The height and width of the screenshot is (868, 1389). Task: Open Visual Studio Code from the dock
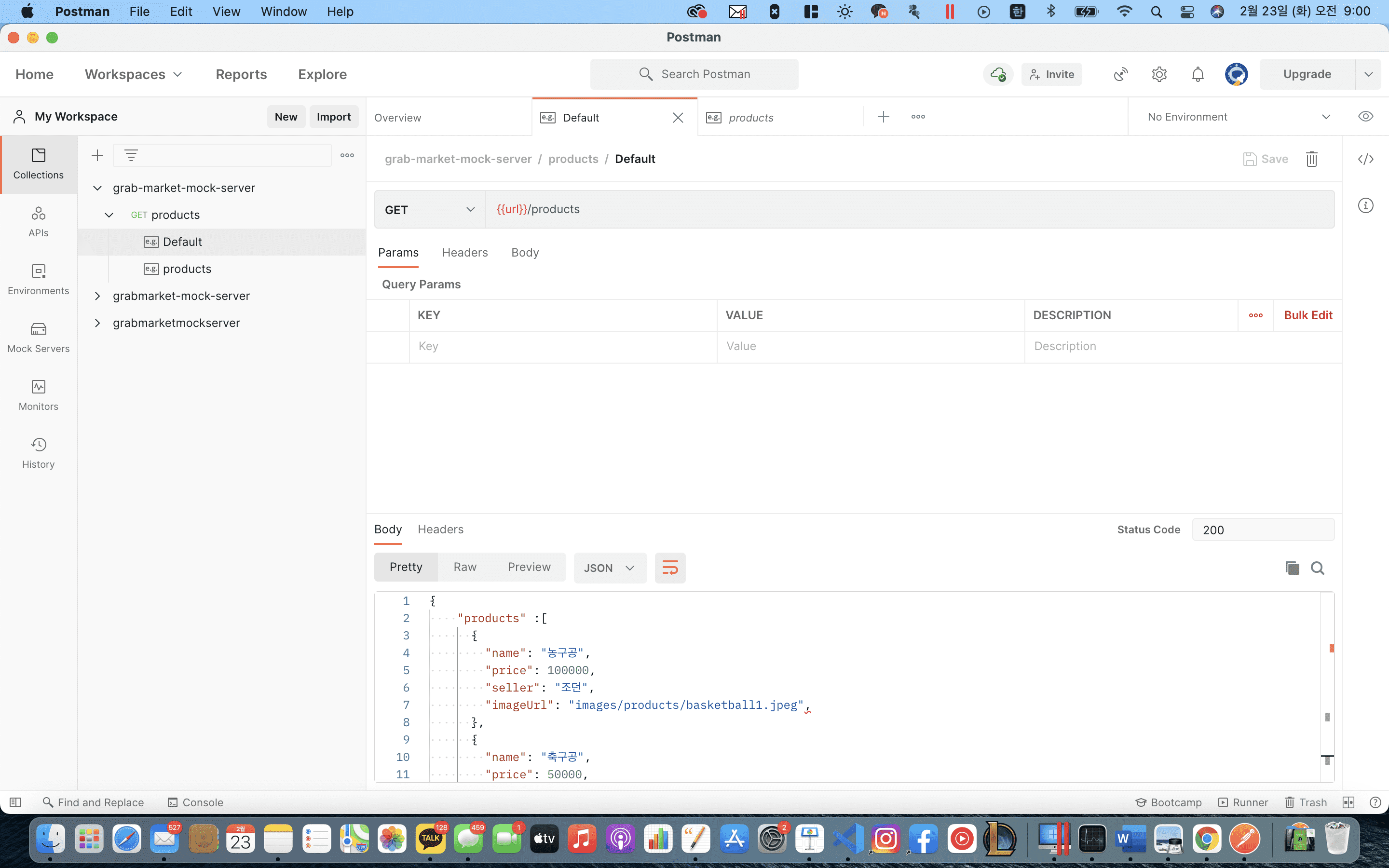(848, 839)
